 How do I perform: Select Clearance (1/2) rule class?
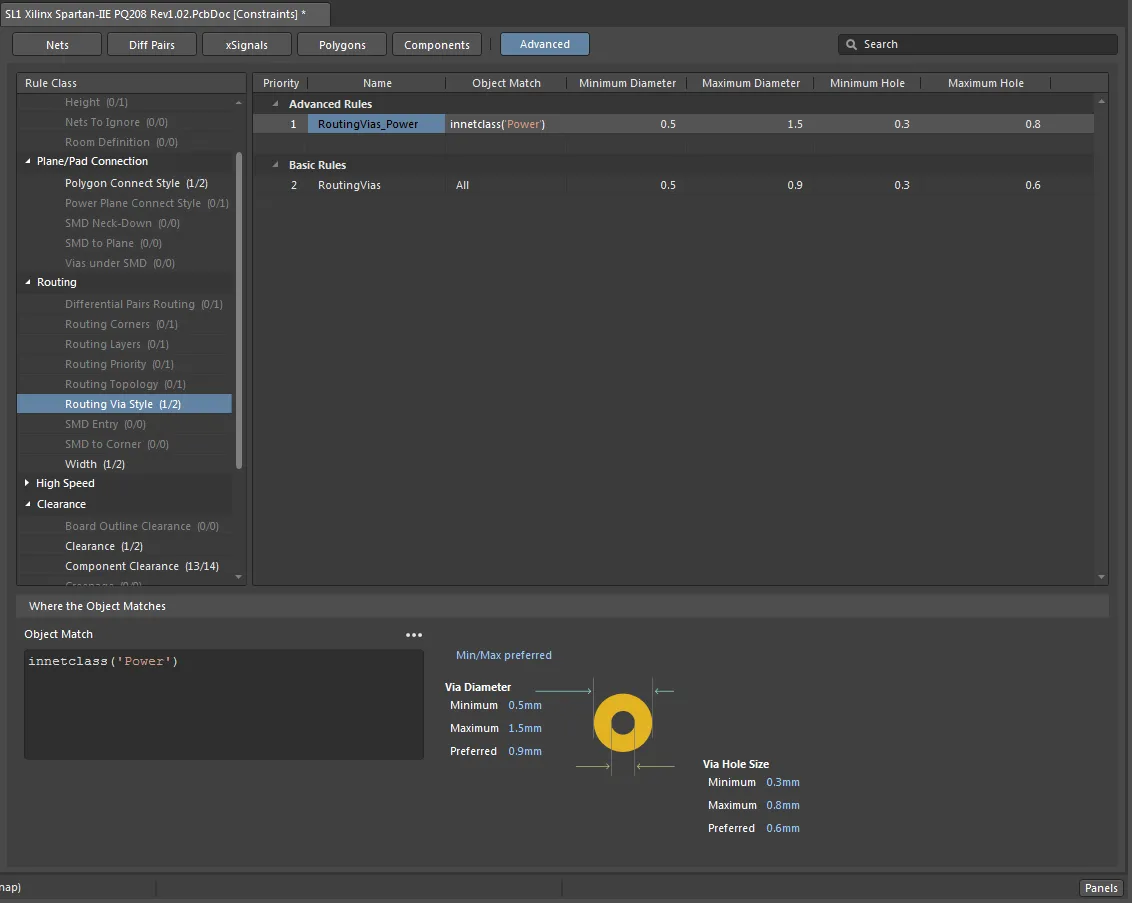pyautogui.click(x=104, y=546)
